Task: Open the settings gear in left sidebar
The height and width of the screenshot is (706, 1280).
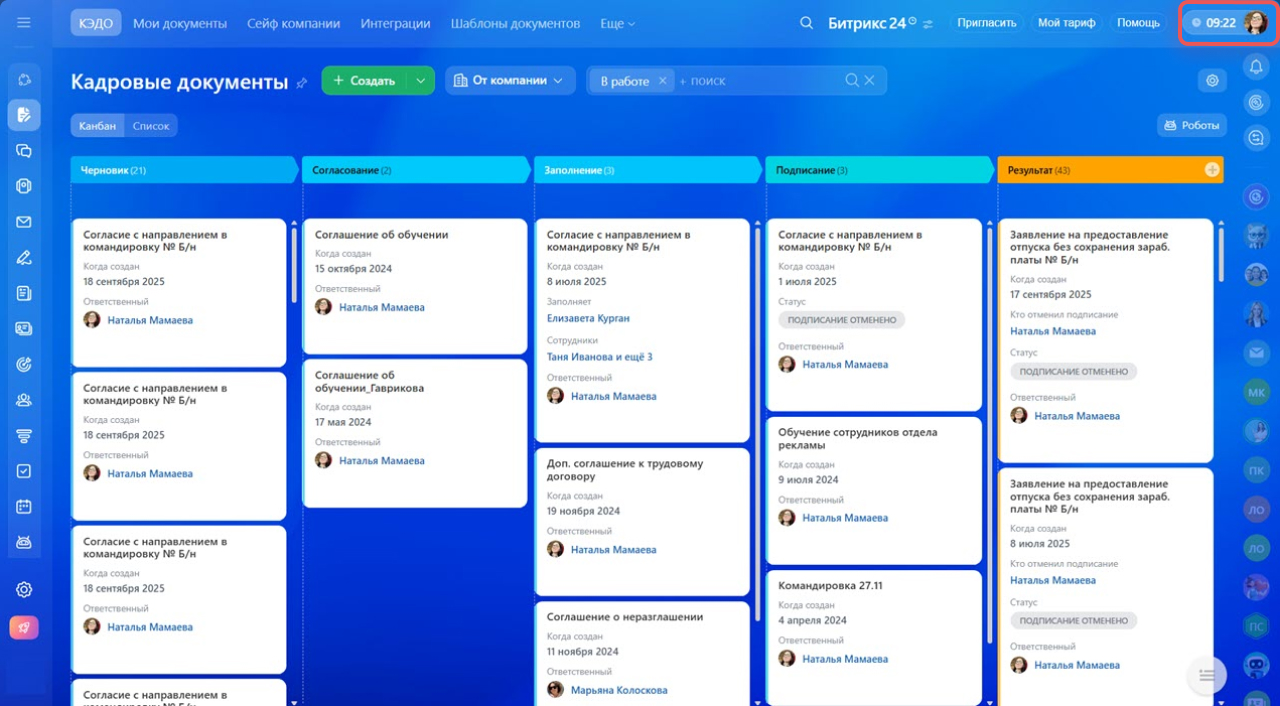Action: point(24,590)
